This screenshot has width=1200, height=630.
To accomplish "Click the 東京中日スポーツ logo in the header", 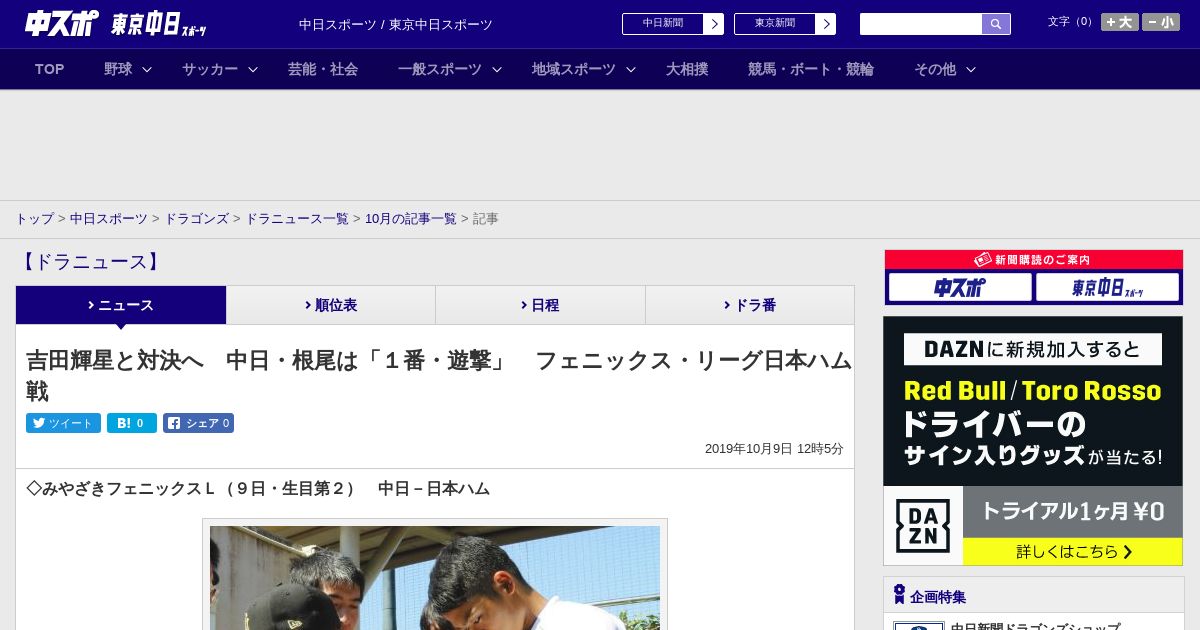I will point(159,24).
